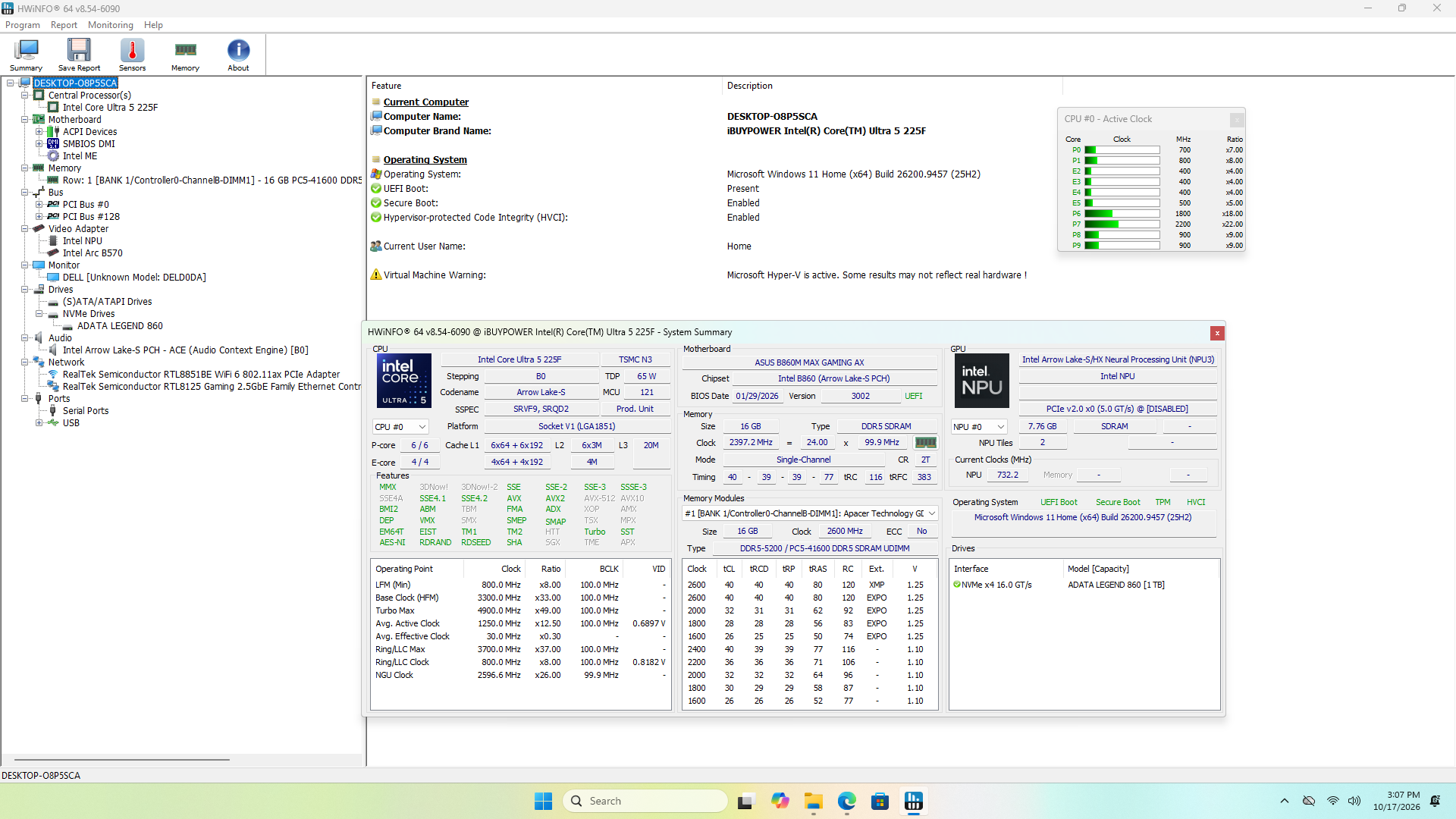
Task: Show hidden tray icons chevron
Action: 1284,801
